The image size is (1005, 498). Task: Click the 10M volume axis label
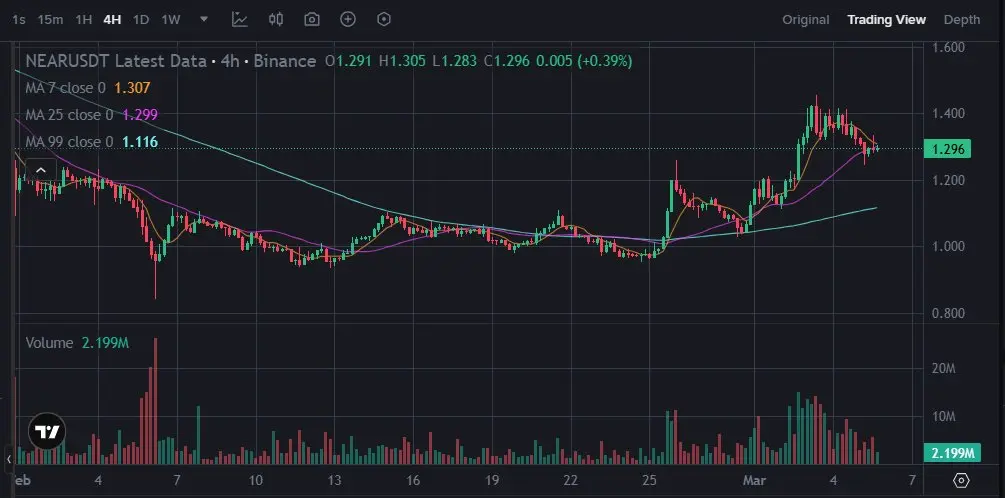[945, 417]
